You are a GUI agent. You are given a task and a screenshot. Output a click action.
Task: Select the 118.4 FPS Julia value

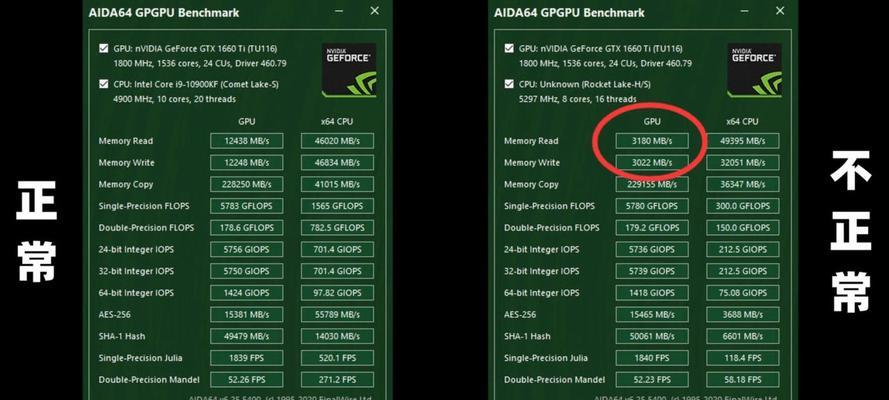coord(743,358)
